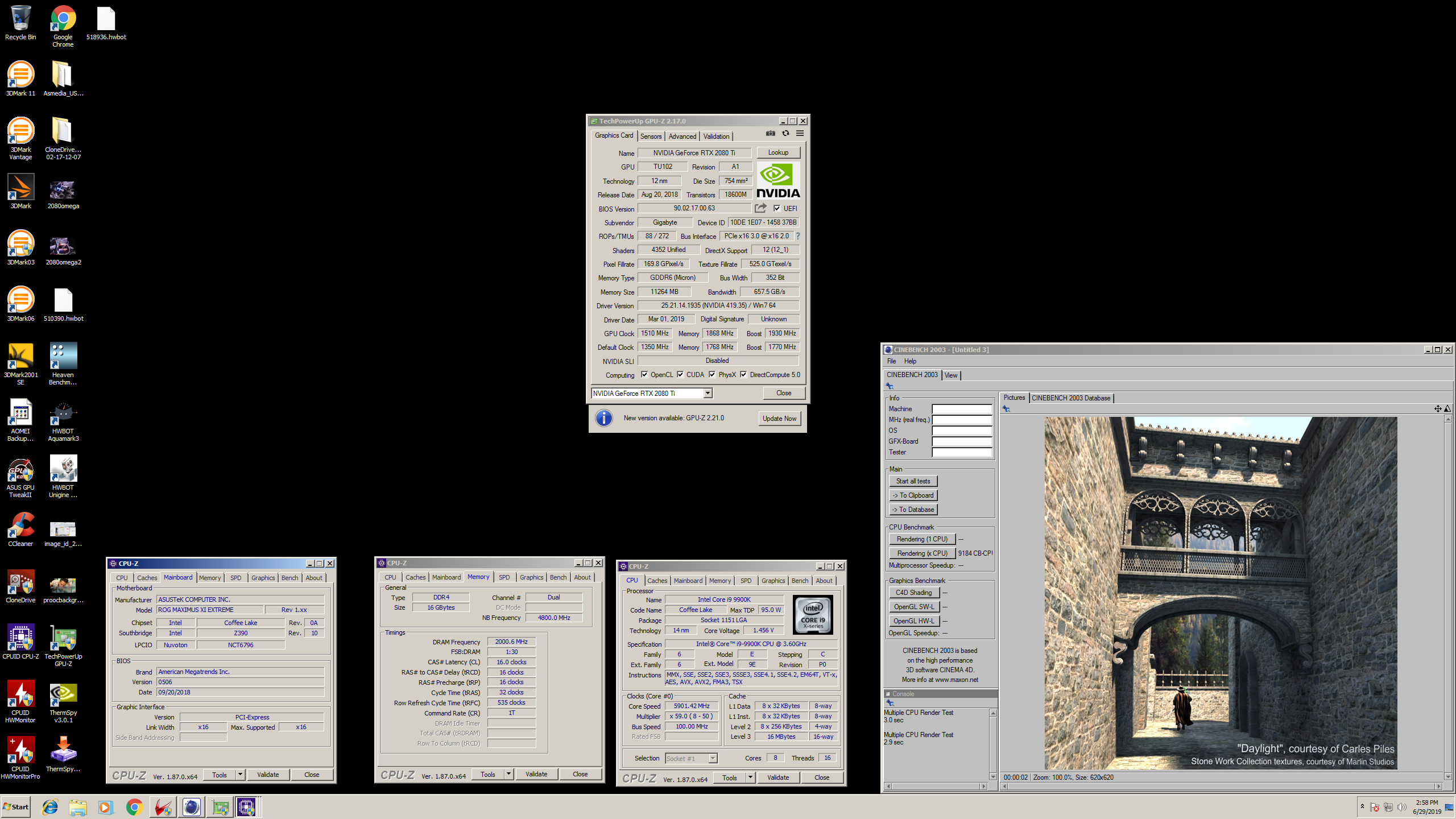The image size is (1456, 819).
Task: Select the HWBOT Aquamark3 icon
Action: point(63,420)
